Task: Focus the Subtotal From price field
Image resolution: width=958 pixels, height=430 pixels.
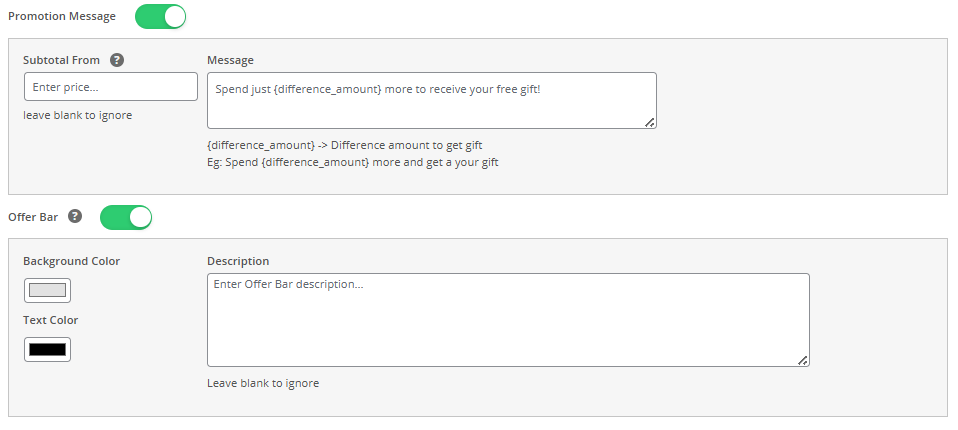Action: click(x=111, y=87)
